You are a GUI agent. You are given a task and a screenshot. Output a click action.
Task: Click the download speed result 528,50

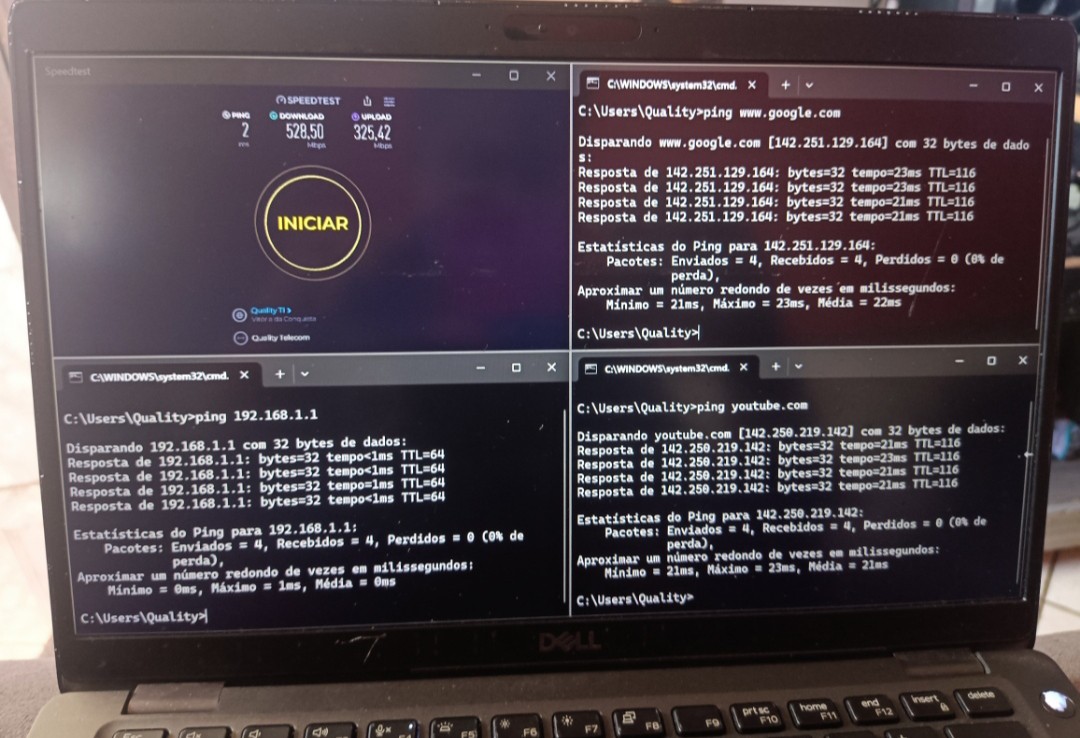point(304,131)
